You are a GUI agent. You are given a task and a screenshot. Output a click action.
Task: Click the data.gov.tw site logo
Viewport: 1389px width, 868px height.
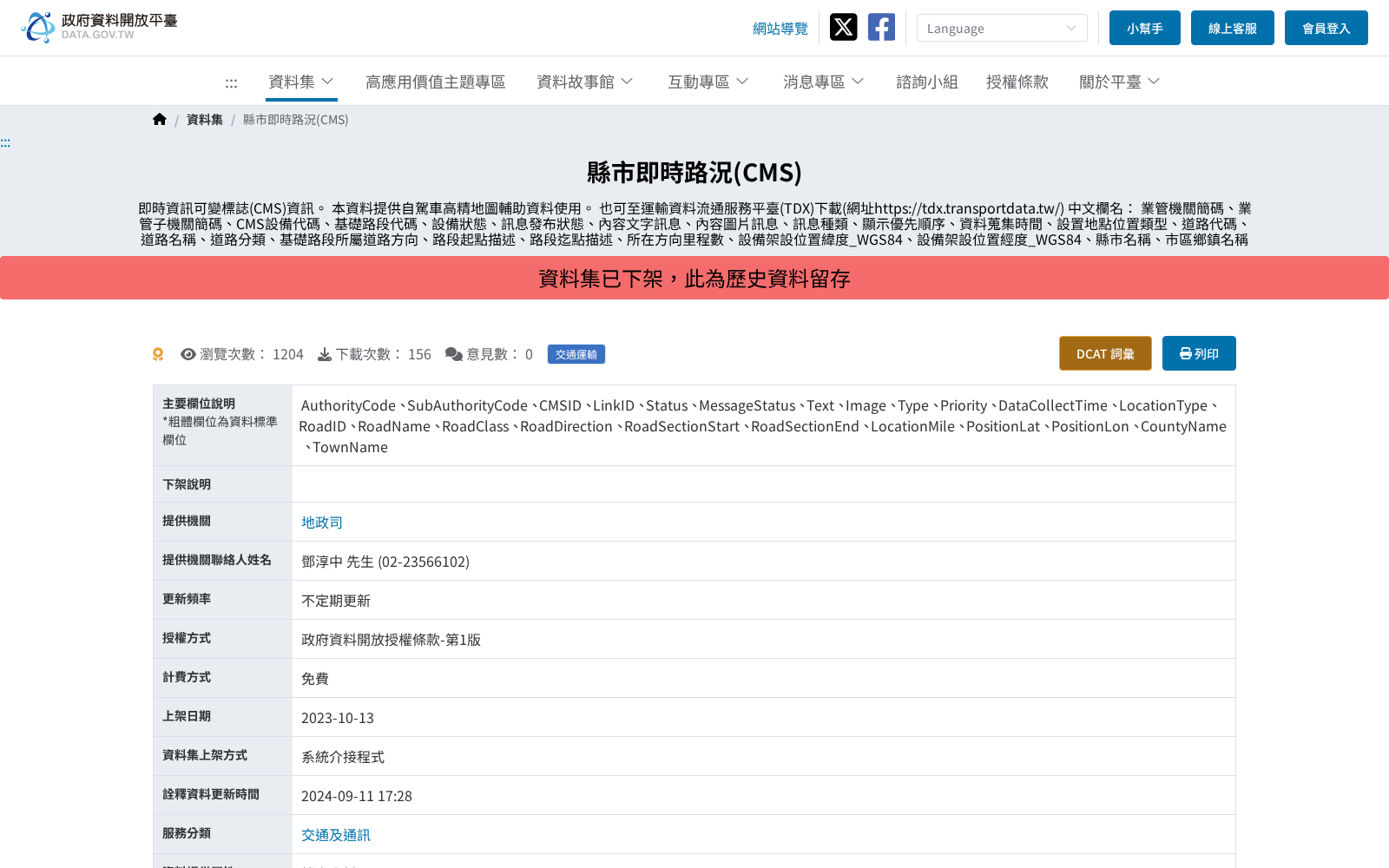pyautogui.click(x=99, y=27)
